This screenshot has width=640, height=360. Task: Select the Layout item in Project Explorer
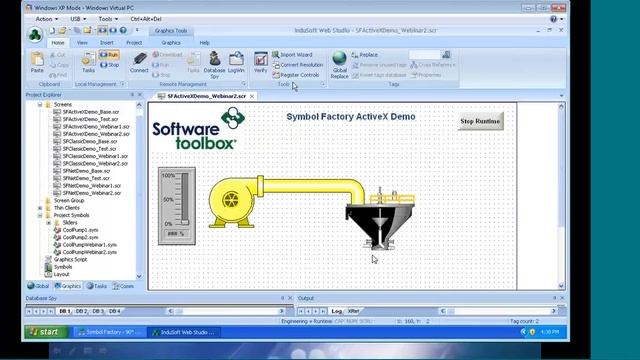[x=61, y=274]
